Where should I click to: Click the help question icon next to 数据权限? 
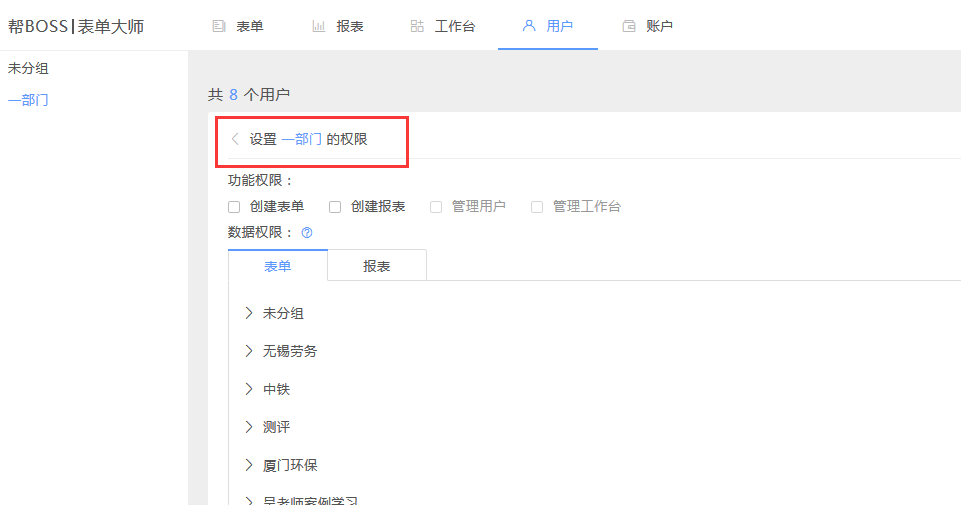point(307,232)
